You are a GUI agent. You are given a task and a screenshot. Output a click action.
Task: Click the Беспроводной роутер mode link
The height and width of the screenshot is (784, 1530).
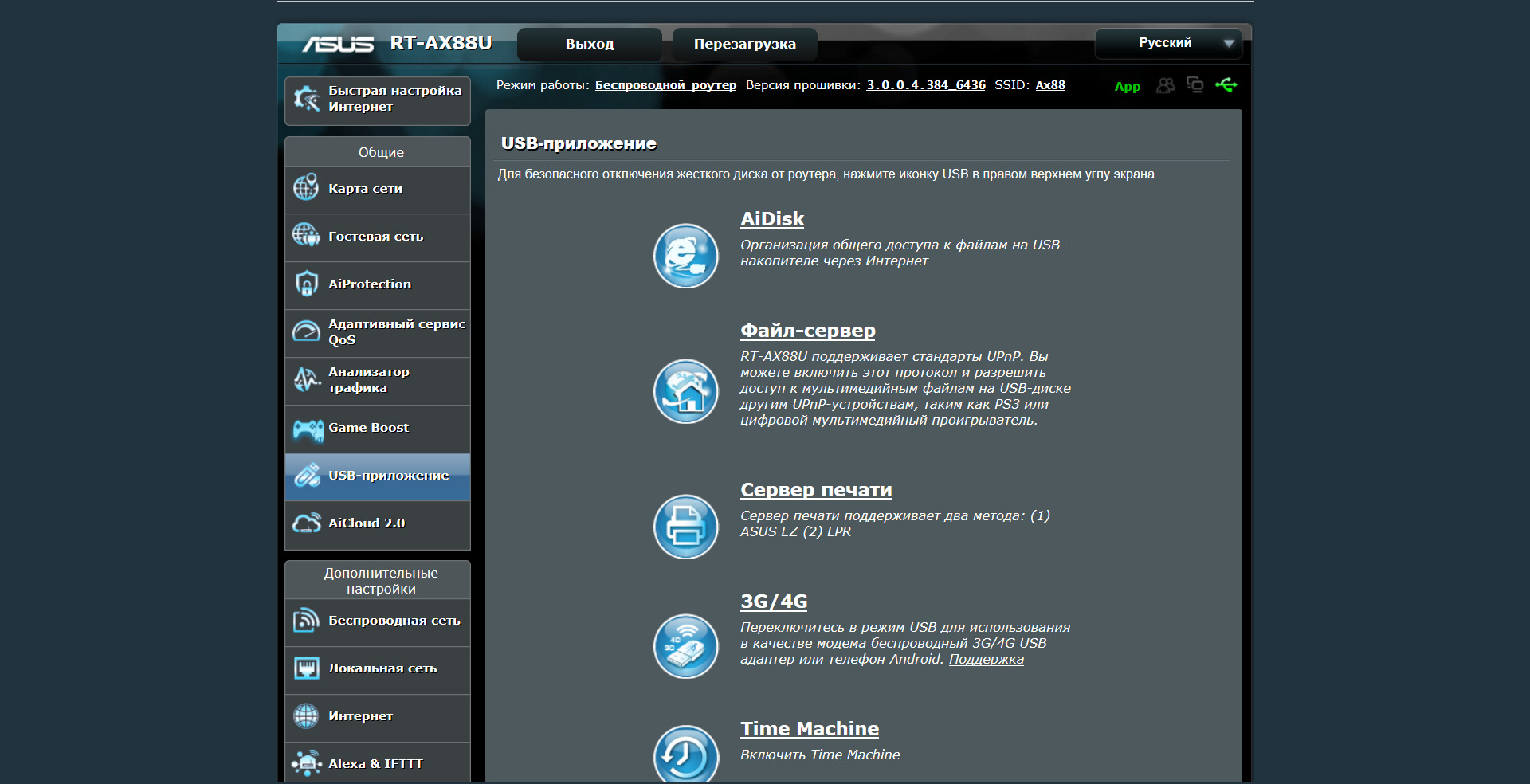click(x=665, y=85)
